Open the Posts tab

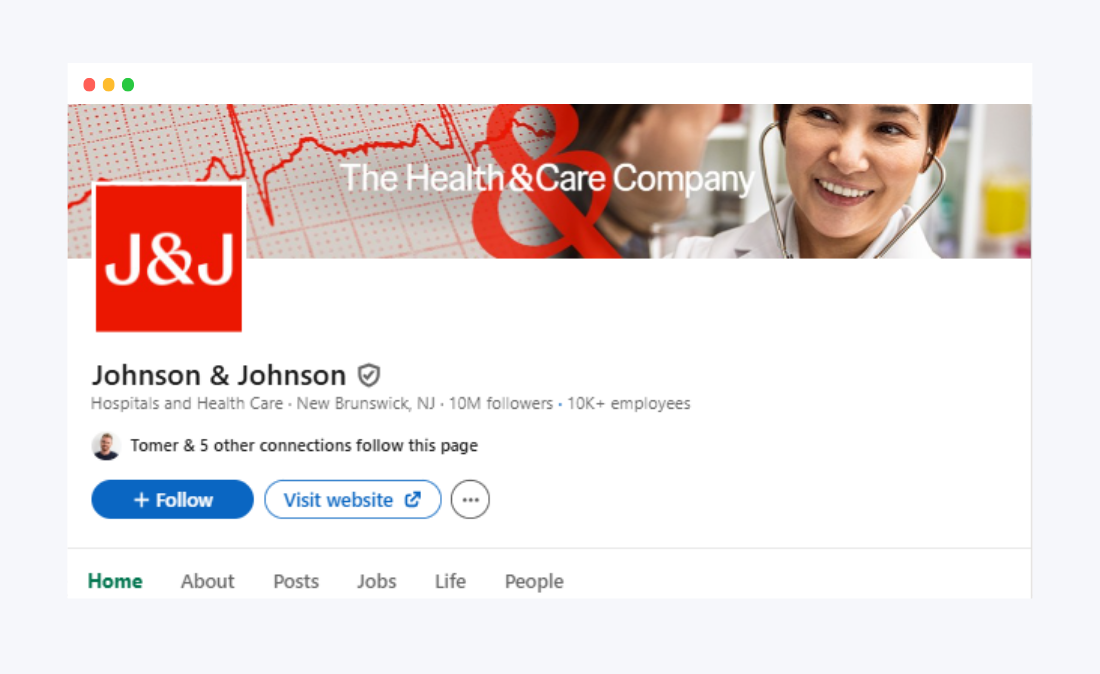coord(296,581)
